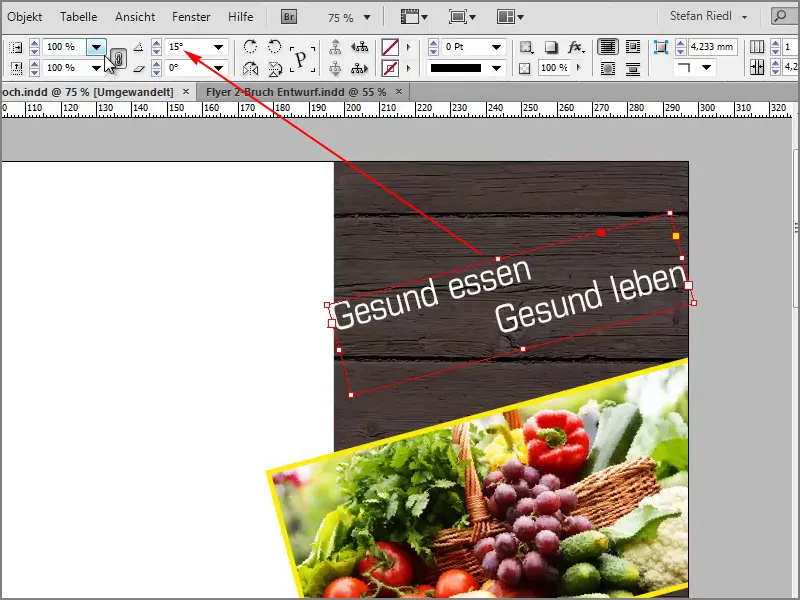Screen dimensions: 800x600
Task: Click the 4,233 mm corner size field
Action: [712, 47]
